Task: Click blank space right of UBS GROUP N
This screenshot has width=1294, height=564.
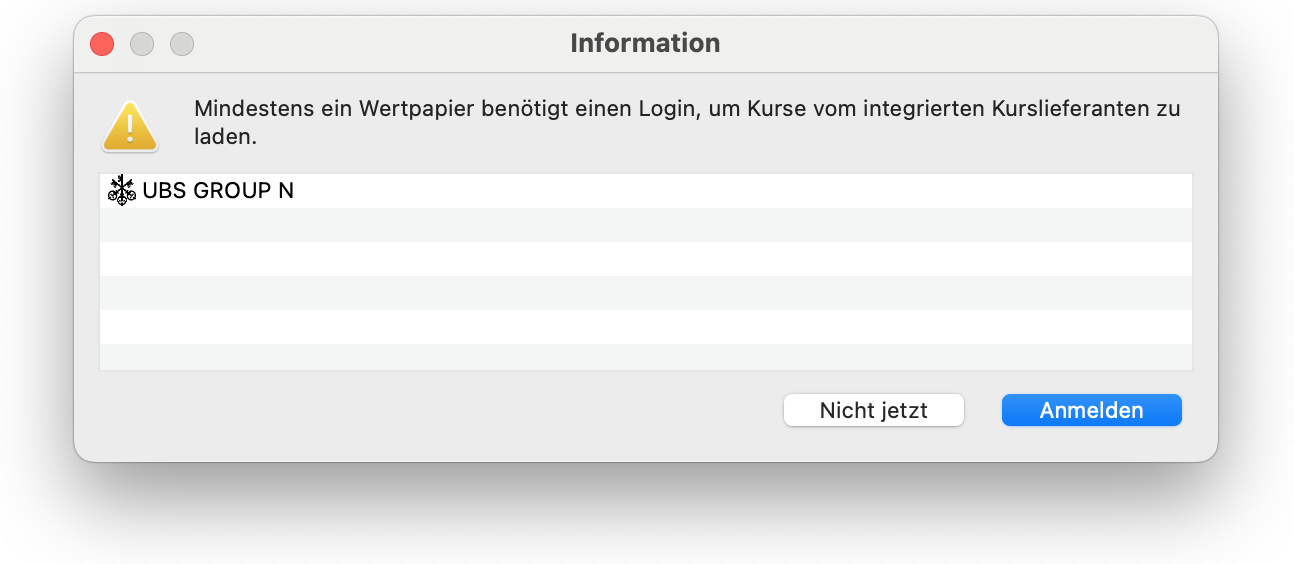Action: [x=740, y=190]
